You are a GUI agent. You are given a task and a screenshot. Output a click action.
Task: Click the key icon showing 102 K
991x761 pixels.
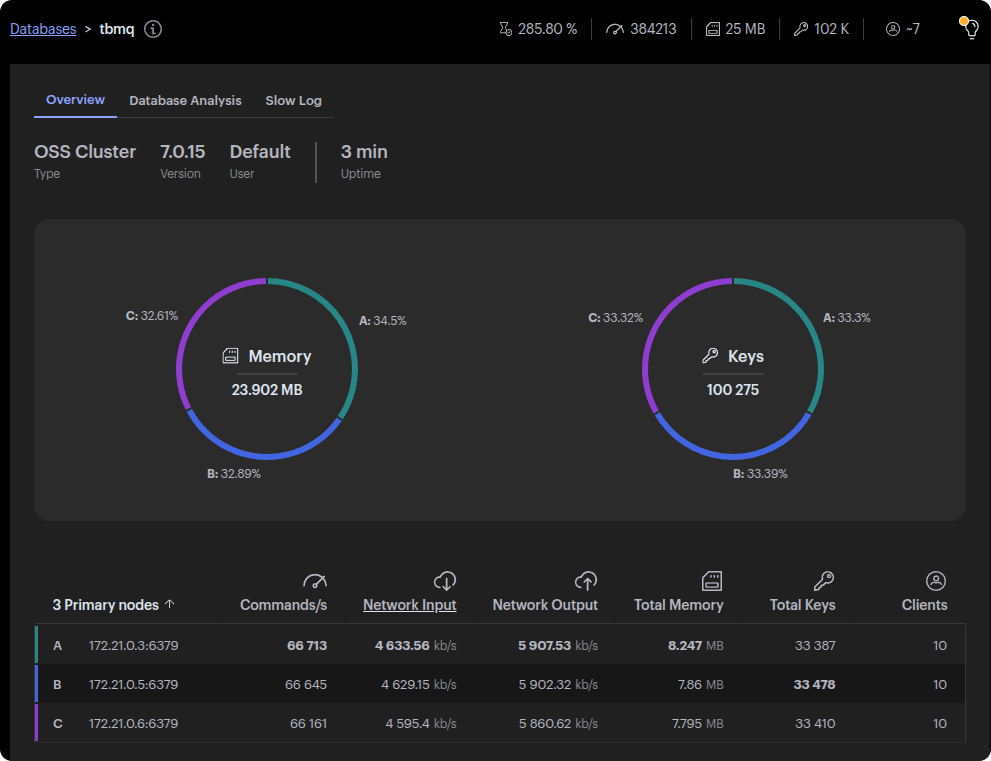[800, 29]
